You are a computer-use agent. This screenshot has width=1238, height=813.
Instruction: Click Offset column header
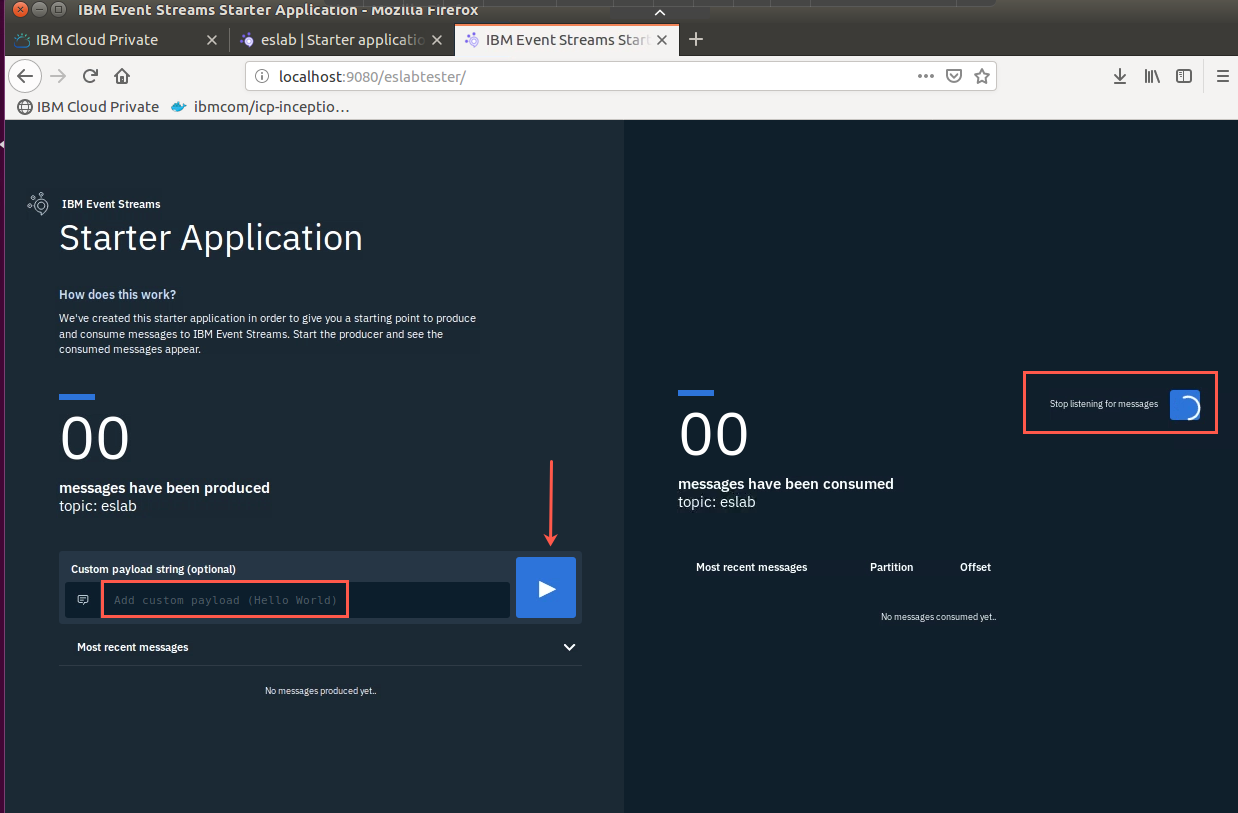[975, 567]
